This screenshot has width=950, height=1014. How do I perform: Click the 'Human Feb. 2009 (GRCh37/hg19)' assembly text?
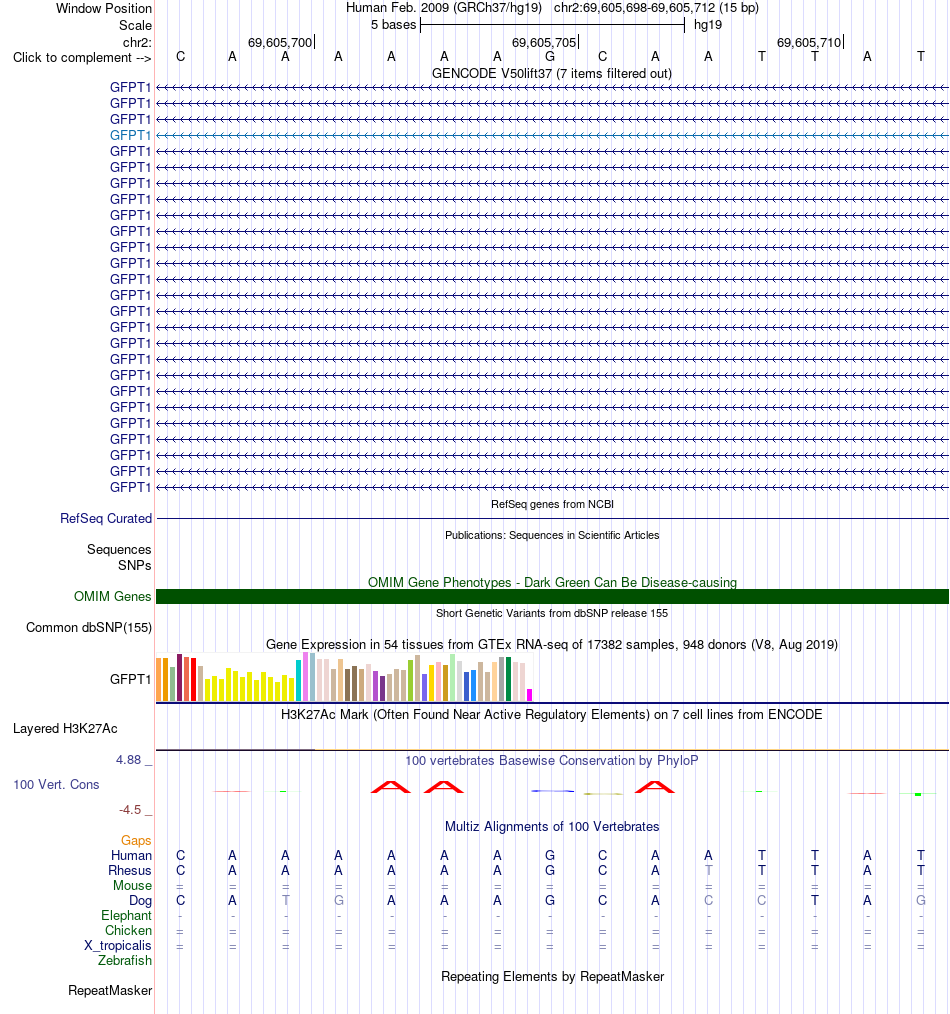click(x=444, y=8)
